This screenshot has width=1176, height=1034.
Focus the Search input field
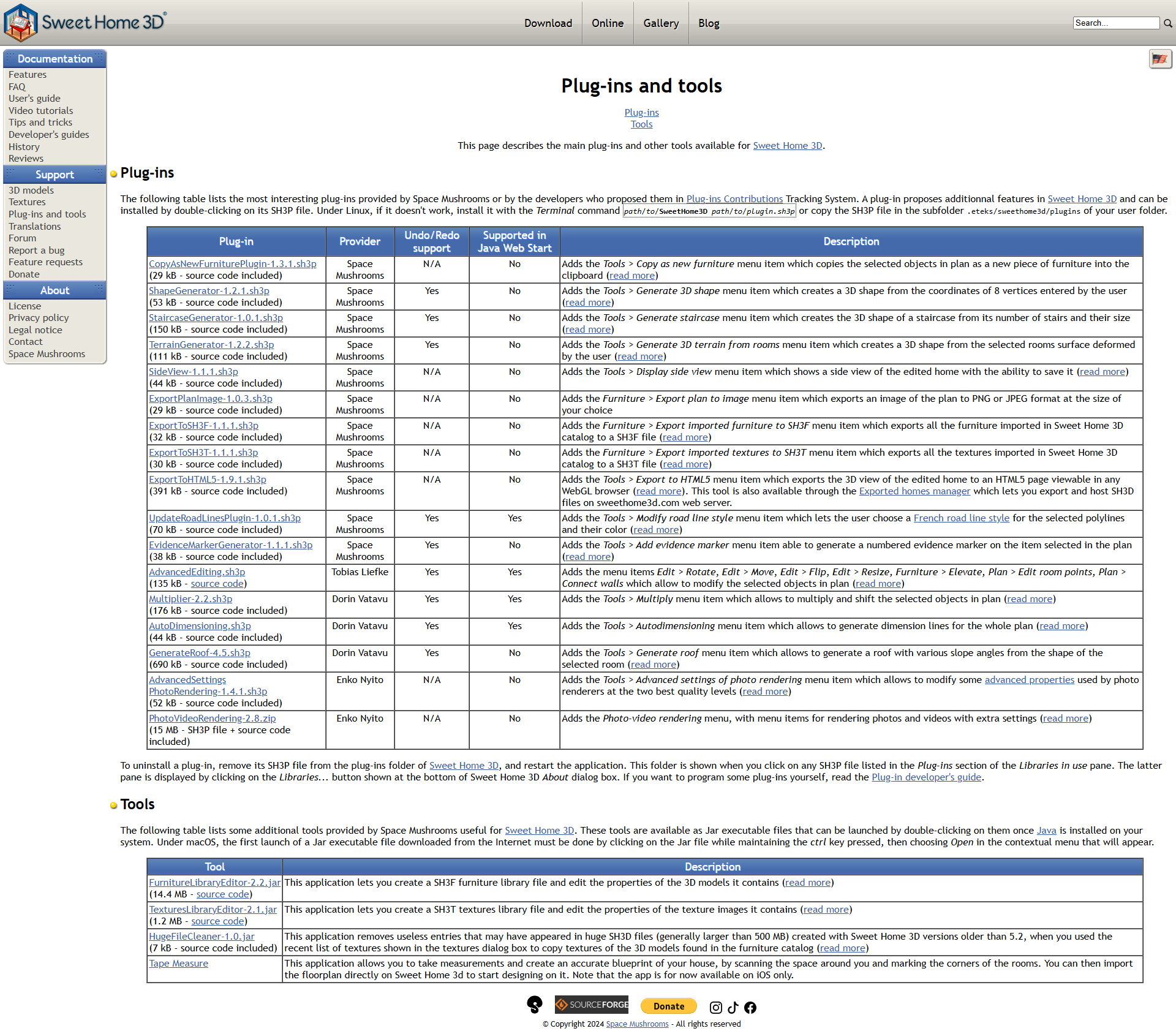coord(1117,23)
